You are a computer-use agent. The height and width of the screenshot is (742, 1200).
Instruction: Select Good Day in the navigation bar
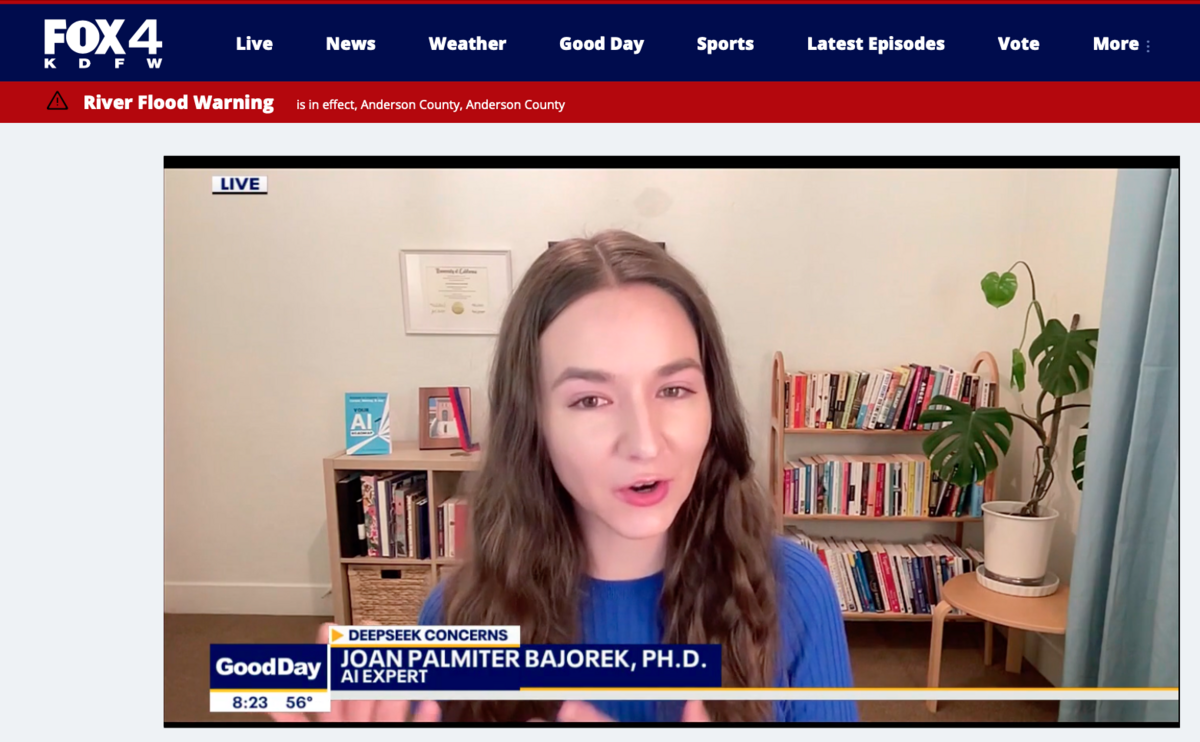click(x=601, y=44)
